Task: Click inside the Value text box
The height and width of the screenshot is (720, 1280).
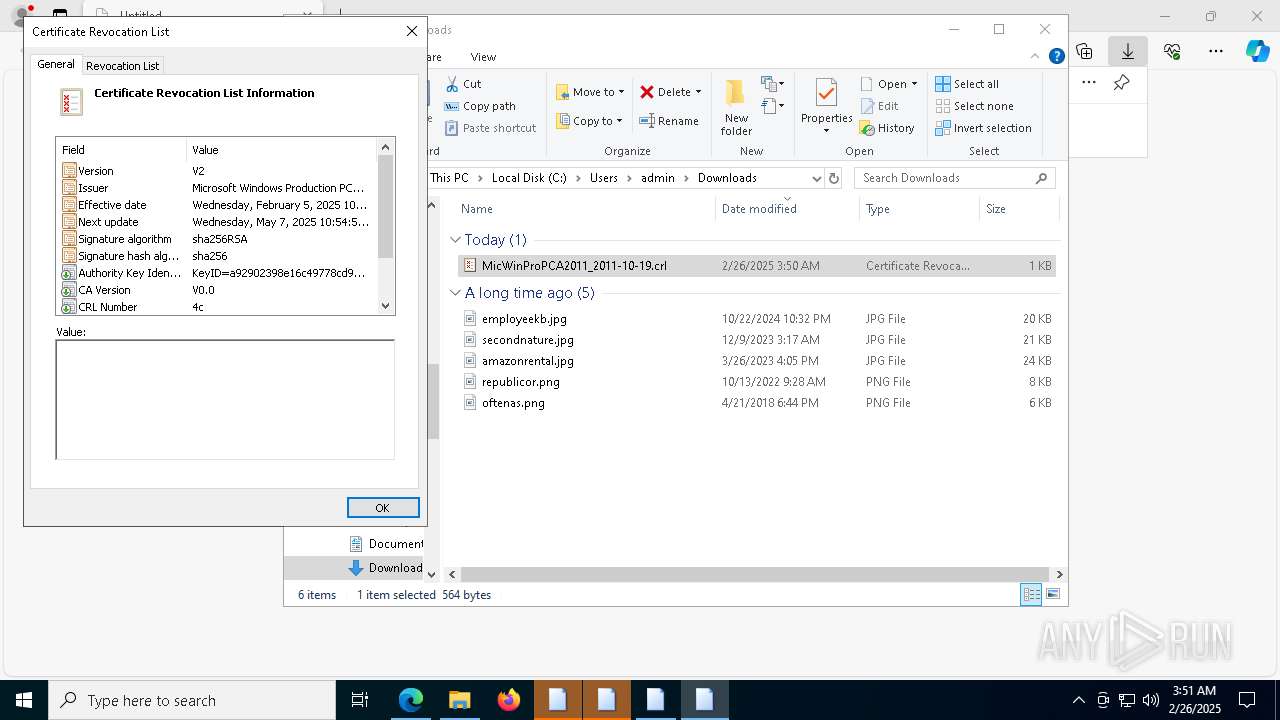Action: point(225,399)
